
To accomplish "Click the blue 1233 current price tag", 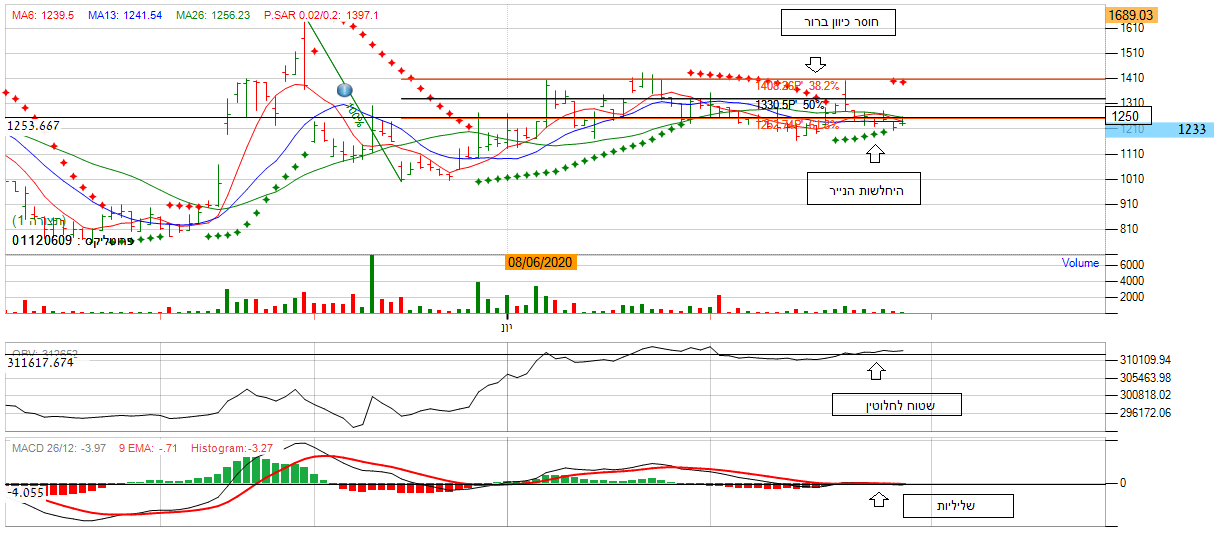I will 1189,129.
